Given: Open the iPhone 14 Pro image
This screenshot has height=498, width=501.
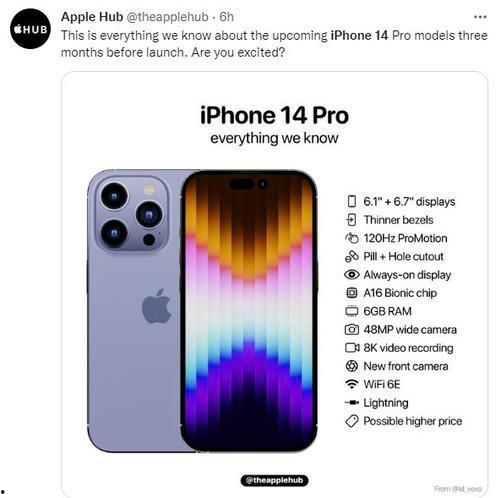Looking at the screenshot, I should 274,284.
